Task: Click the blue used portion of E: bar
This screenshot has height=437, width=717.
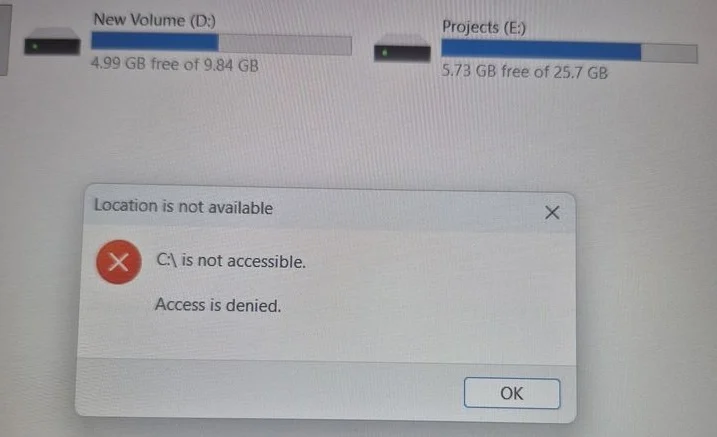Action: click(541, 50)
